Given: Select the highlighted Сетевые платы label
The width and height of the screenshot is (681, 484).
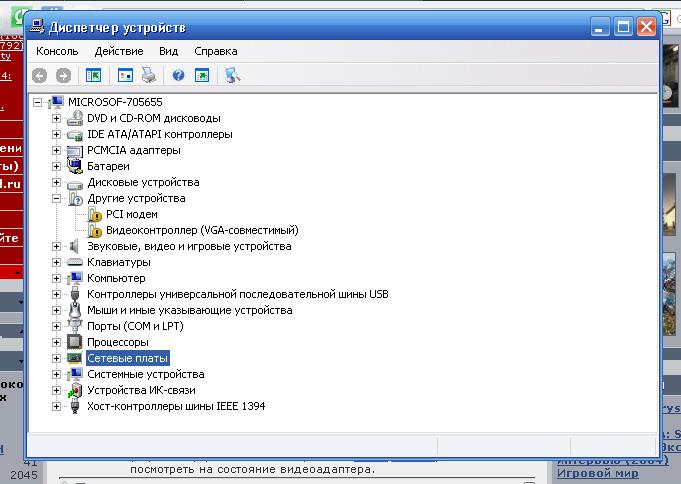Looking at the screenshot, I should [128, 358].
